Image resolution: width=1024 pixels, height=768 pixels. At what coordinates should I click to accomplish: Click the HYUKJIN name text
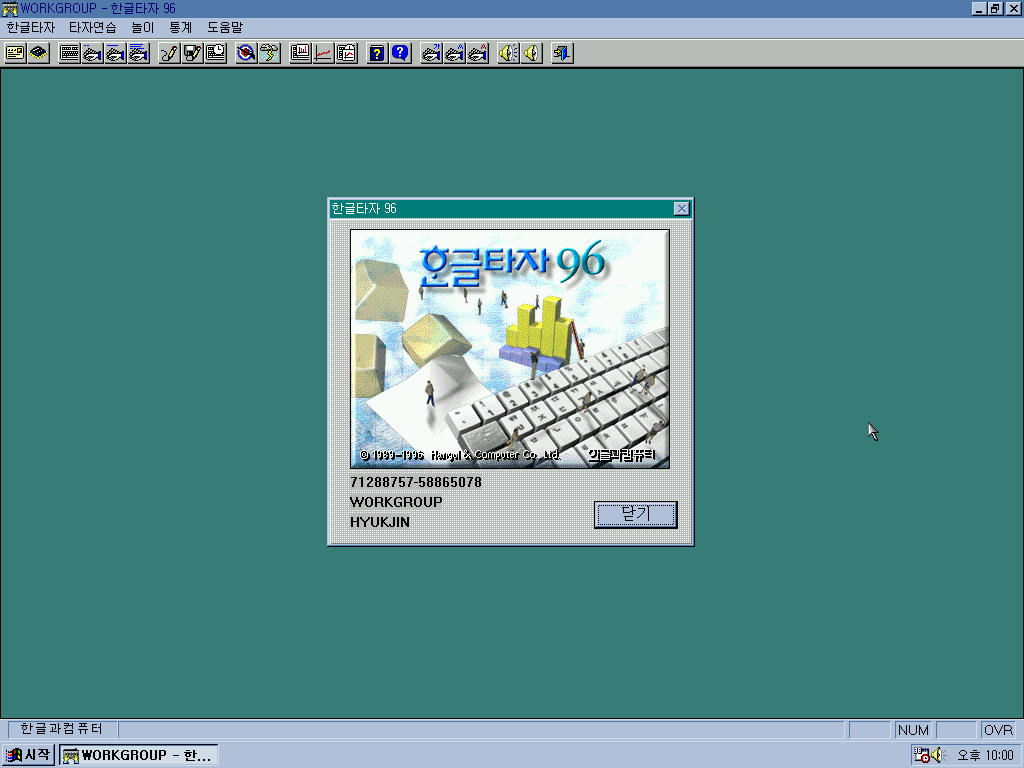tap(380, 522)
